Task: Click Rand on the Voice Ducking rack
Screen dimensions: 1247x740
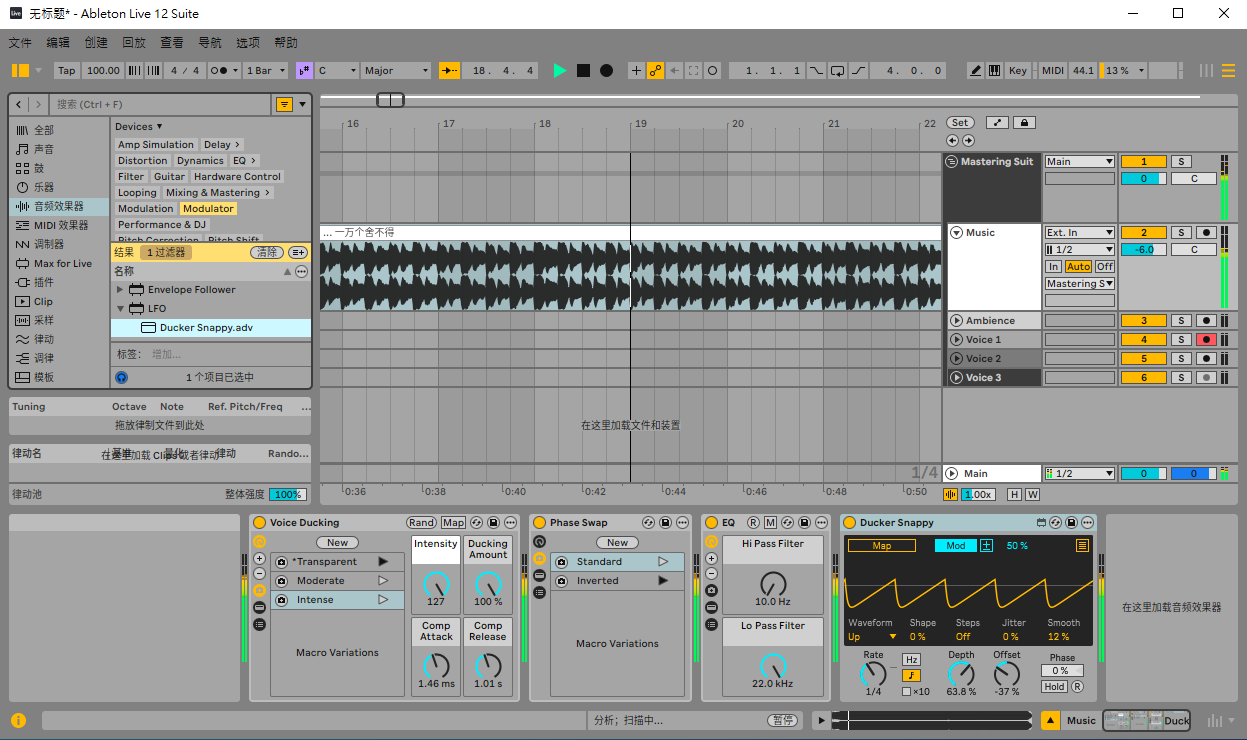Action: click(x=422, y=523)
